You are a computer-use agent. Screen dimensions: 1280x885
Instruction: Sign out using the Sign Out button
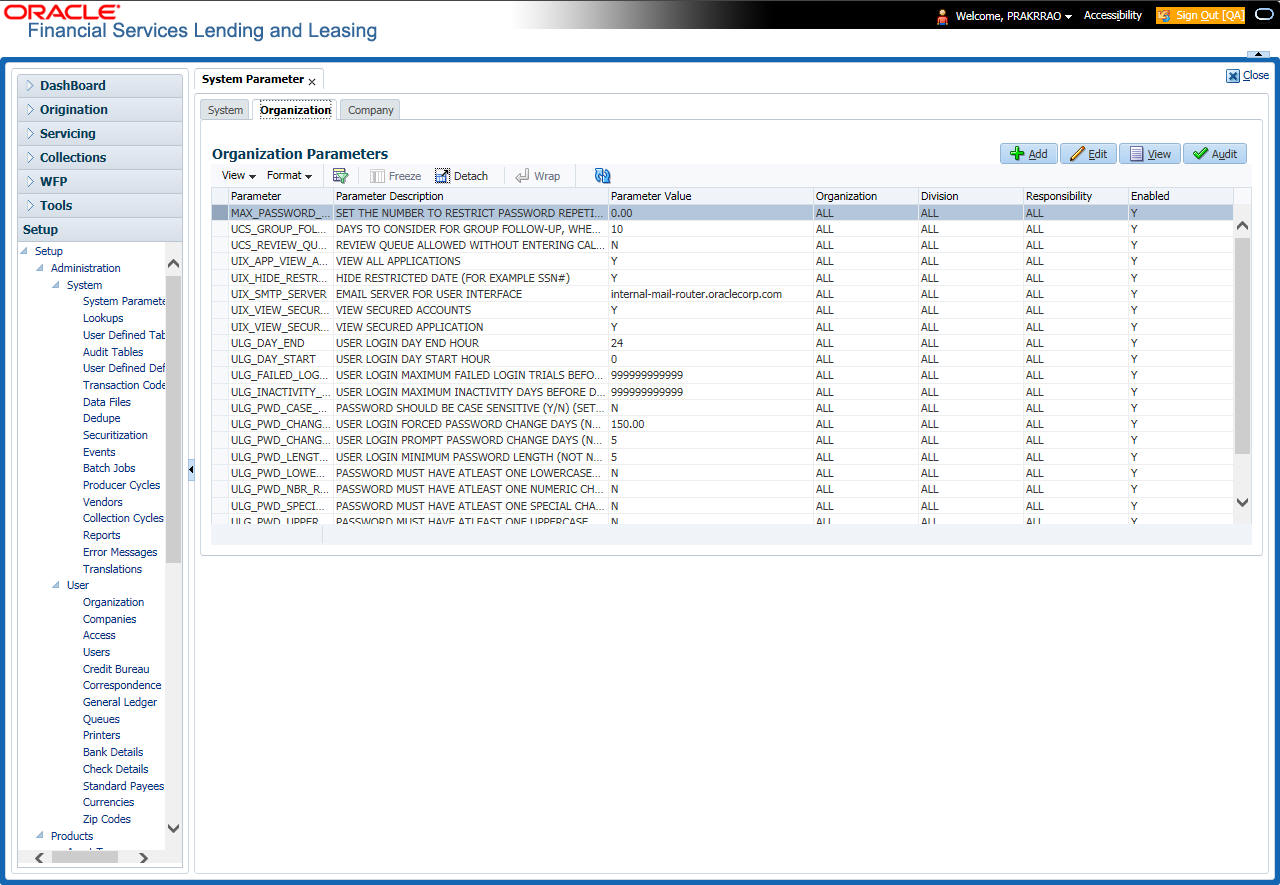point(1200,16)
